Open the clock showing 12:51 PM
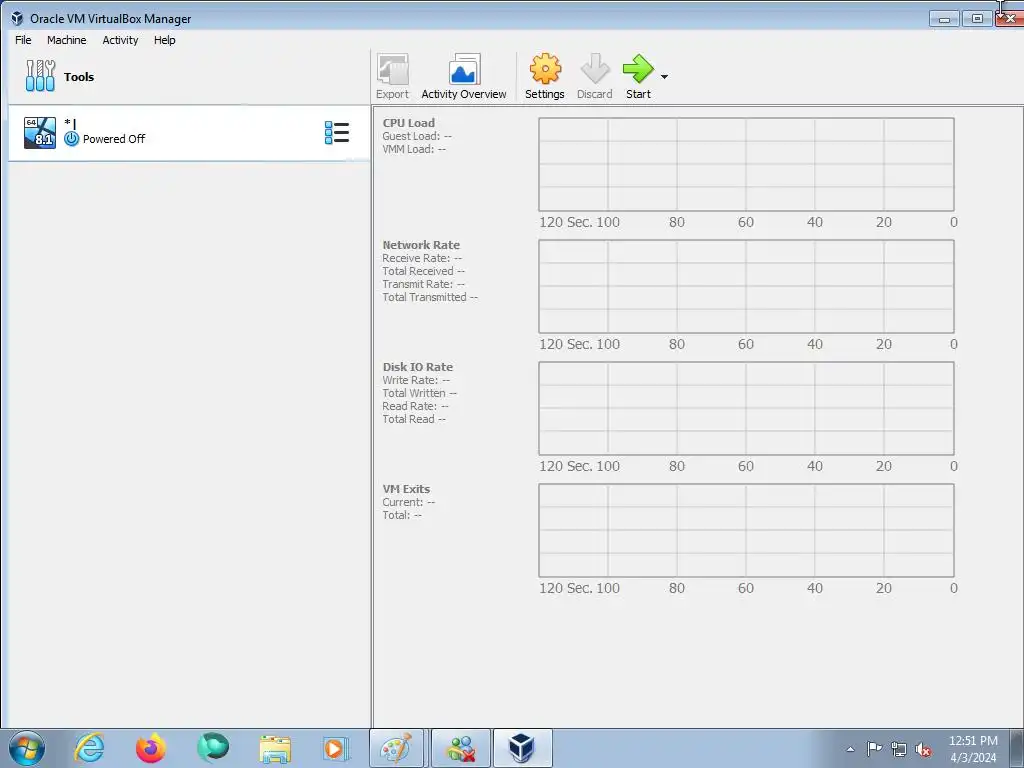The height and width of the screenshot is (768, 1024). click(973, 749)
